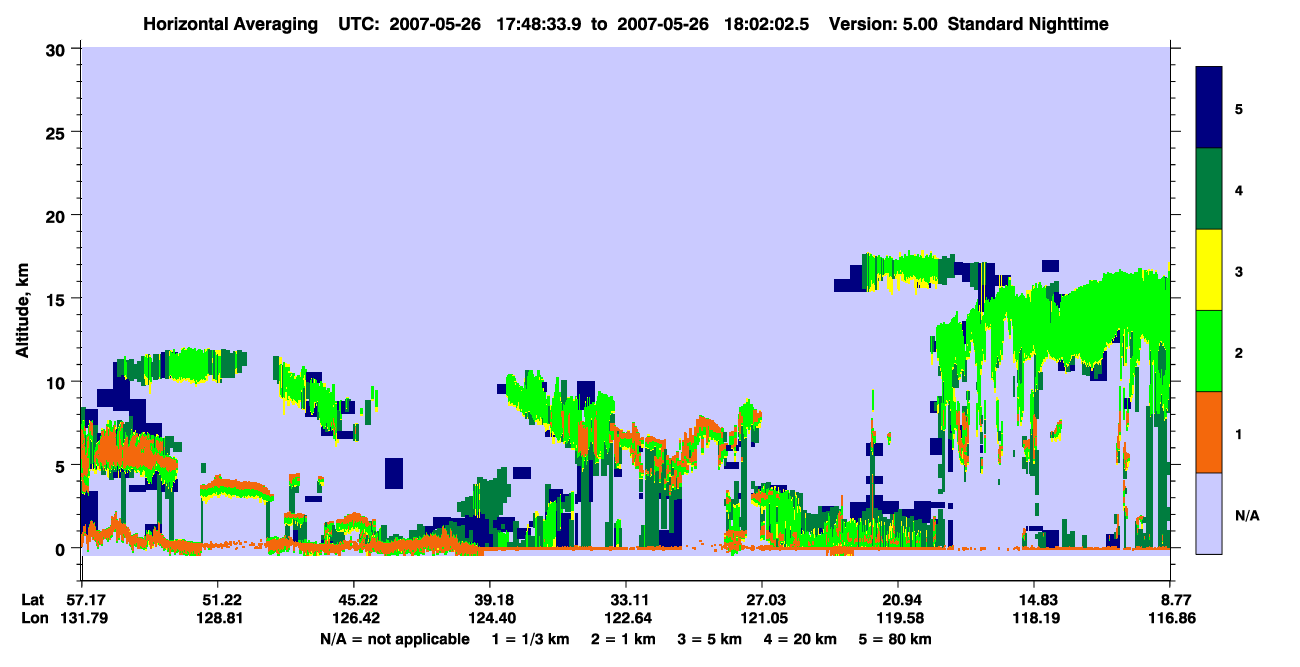Click the colorbar label 3

click(x=1239, y=271)
